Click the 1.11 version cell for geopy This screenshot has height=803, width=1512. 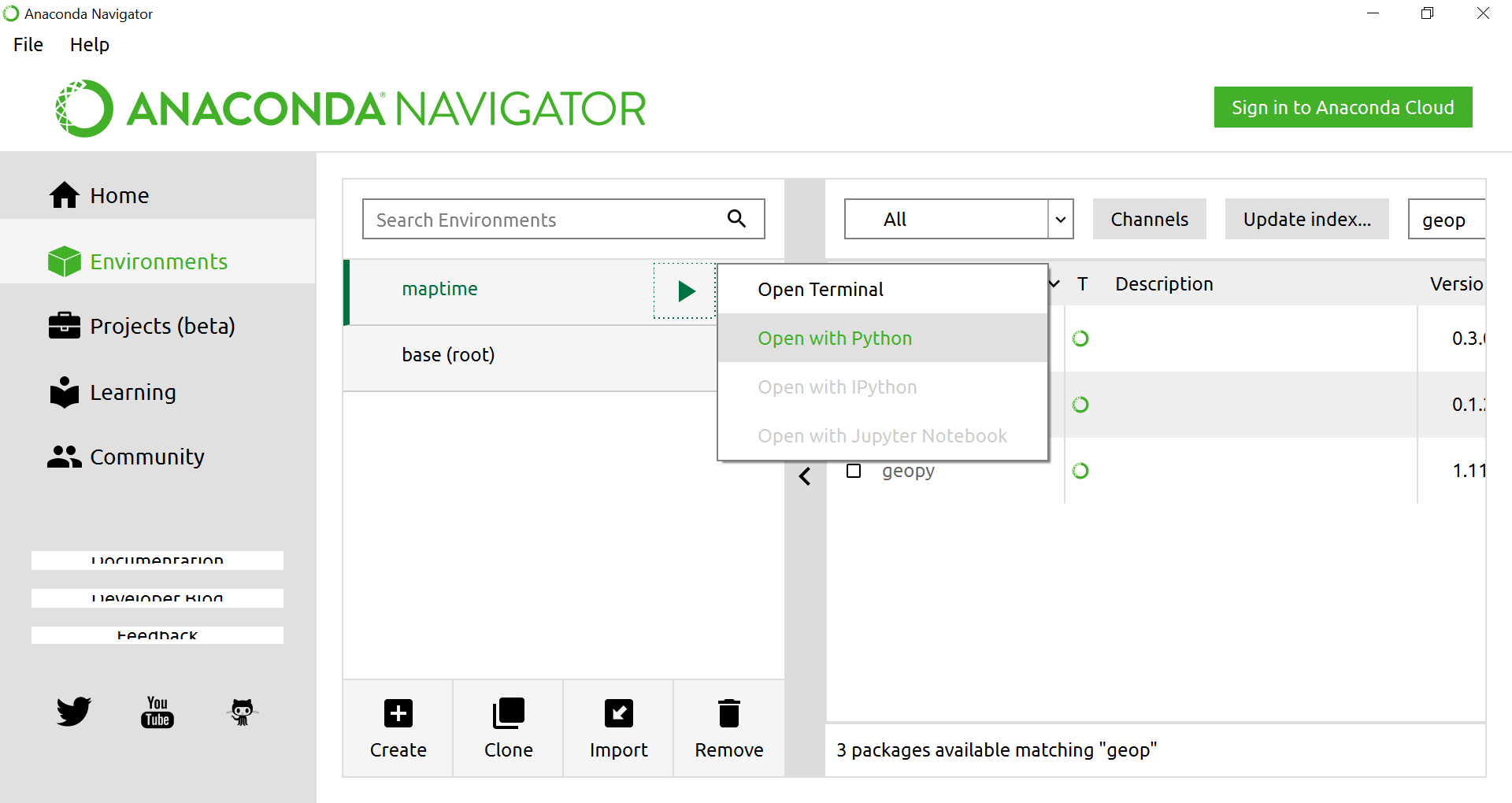1469,471
